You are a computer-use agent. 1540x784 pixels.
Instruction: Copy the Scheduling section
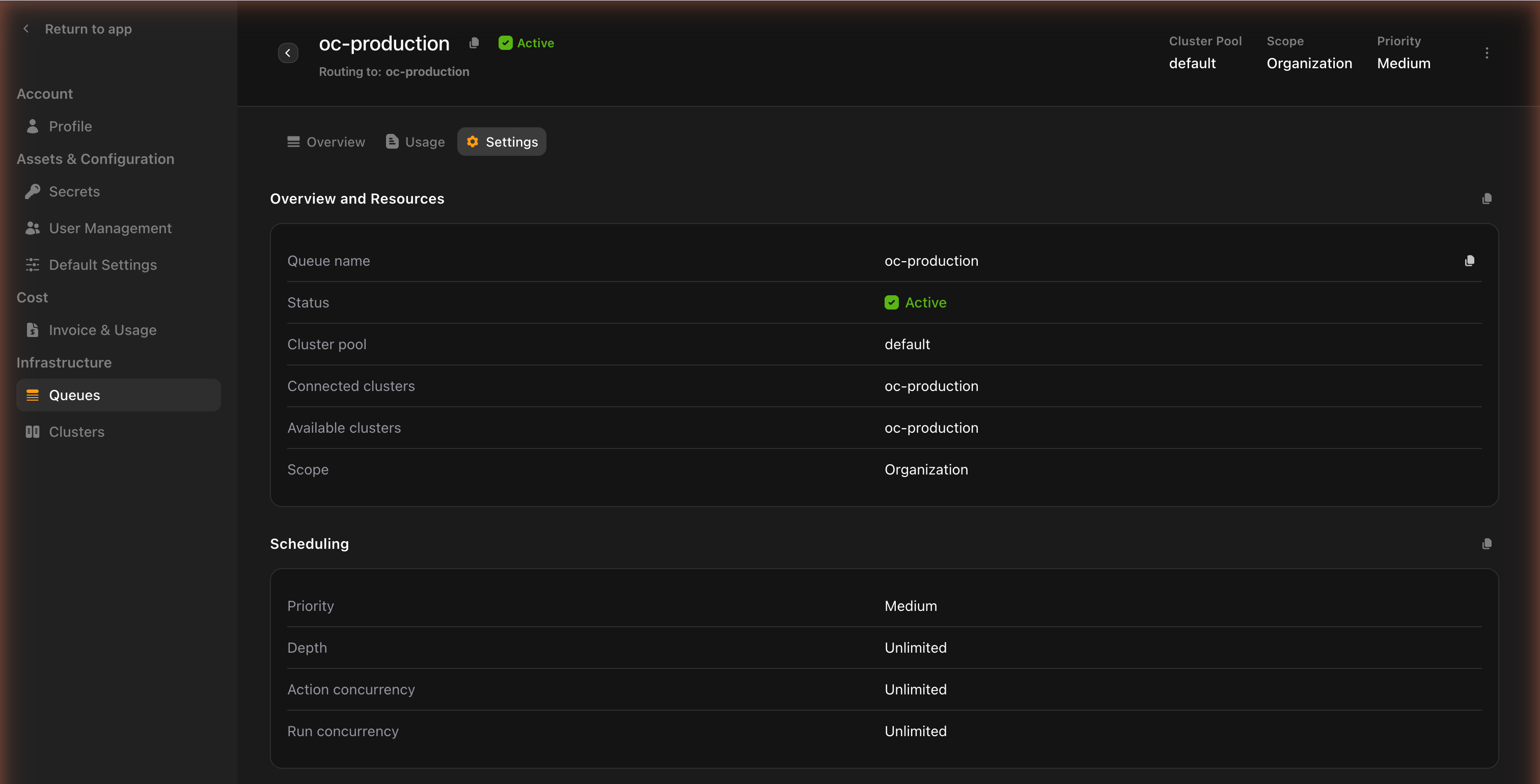click(x=1487, y=544)
